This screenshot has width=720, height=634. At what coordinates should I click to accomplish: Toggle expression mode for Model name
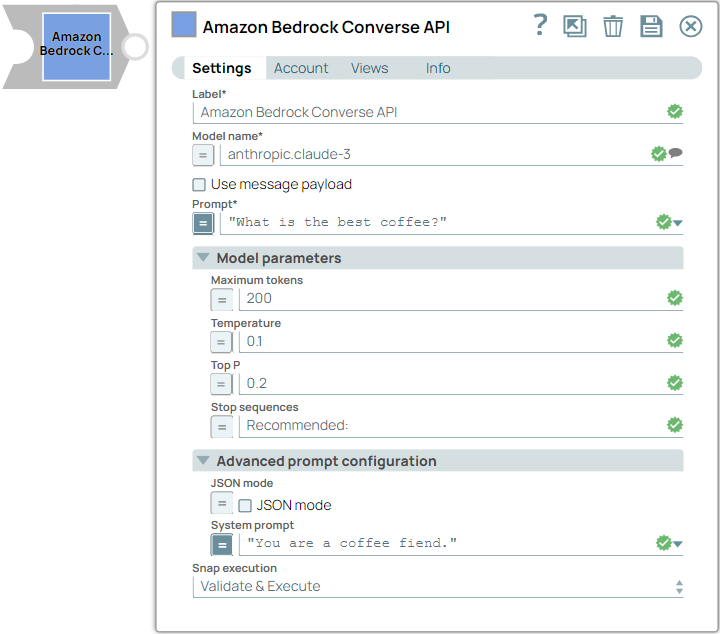(203, 155)
